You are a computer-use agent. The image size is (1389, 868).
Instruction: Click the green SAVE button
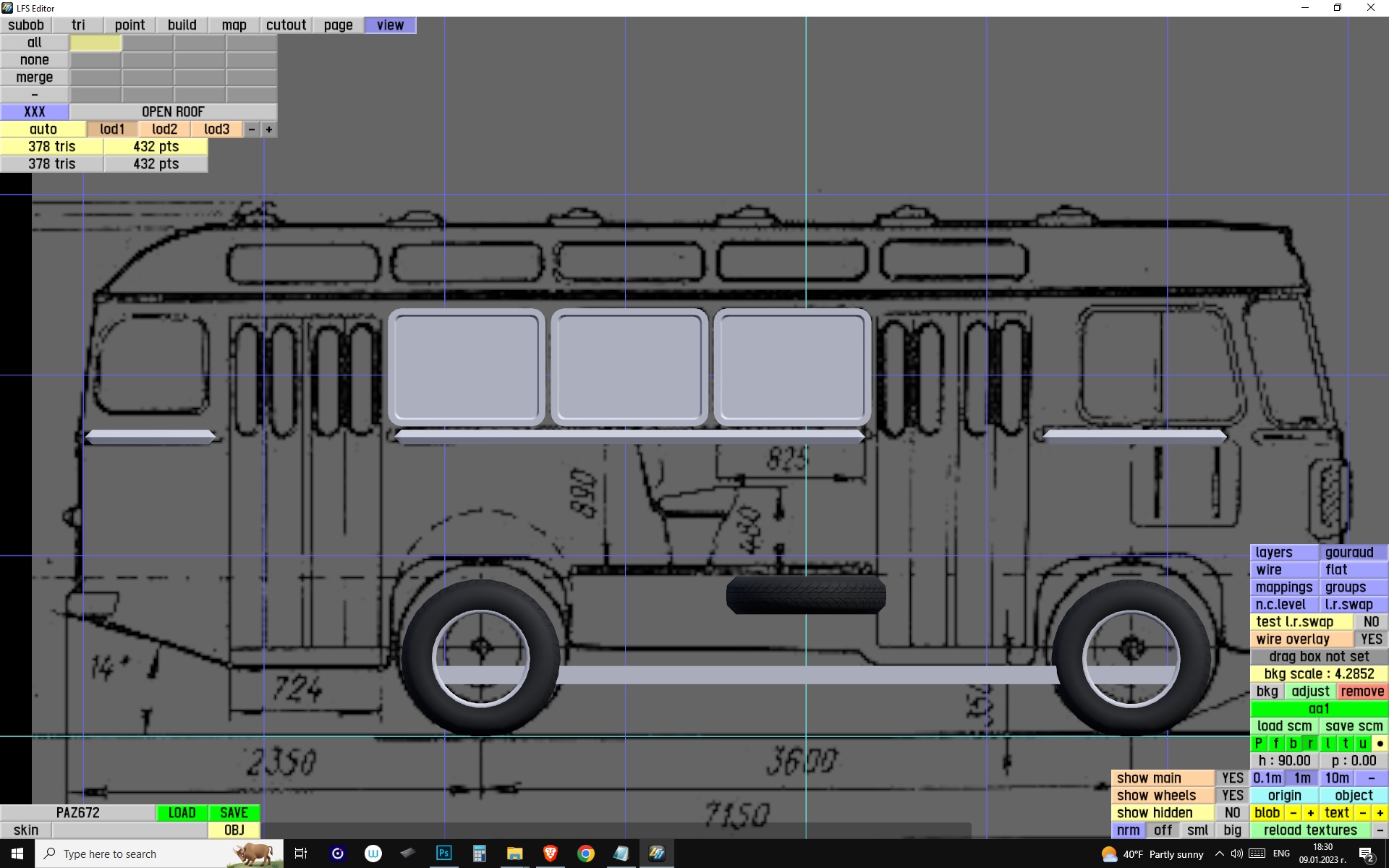click(x=234, y=812)
